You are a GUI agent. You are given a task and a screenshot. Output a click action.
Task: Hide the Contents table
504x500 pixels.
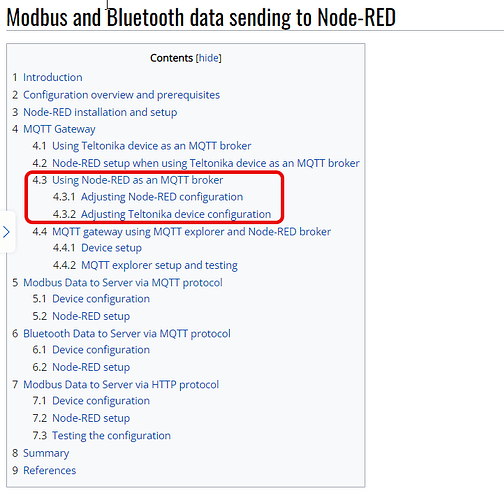tap(209, 58)
